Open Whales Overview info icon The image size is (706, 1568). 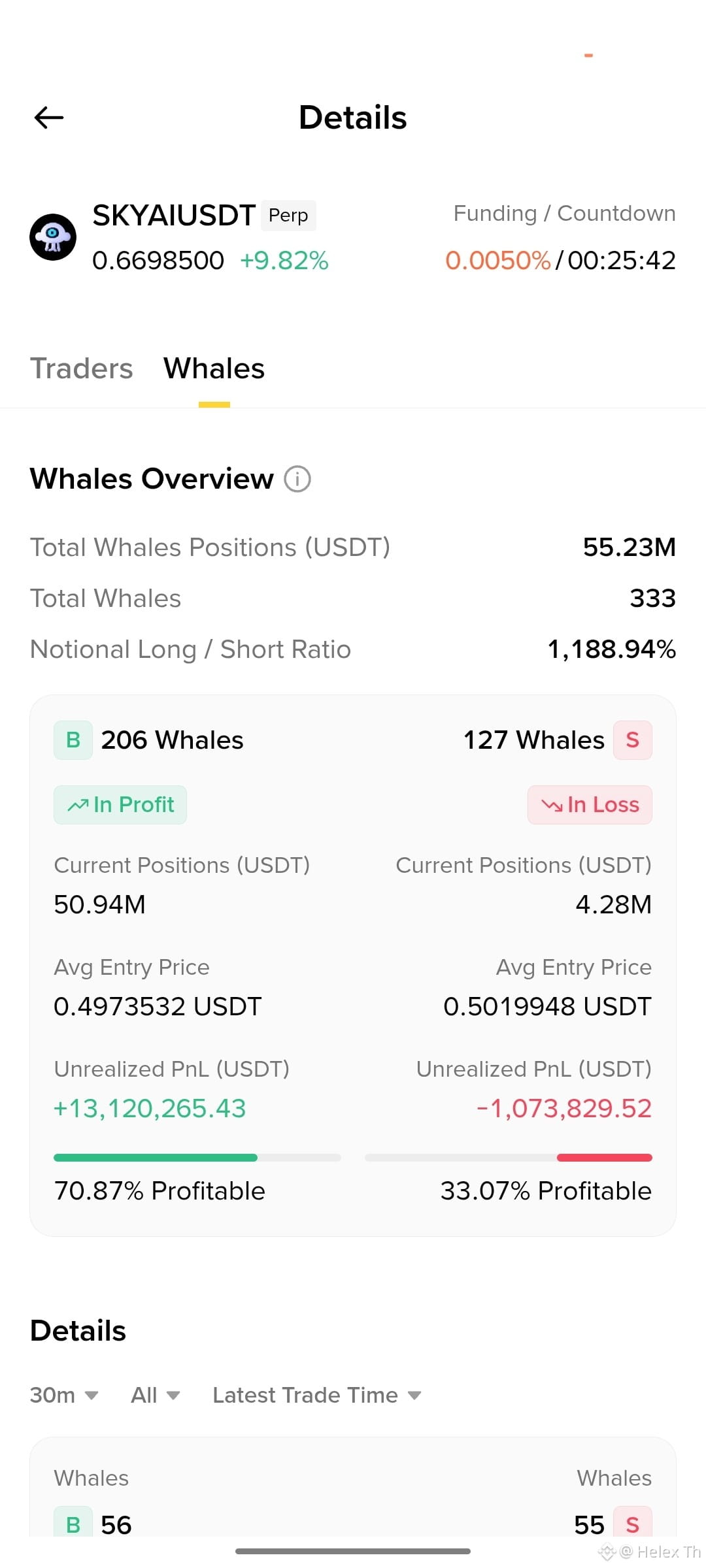point(297,479)
